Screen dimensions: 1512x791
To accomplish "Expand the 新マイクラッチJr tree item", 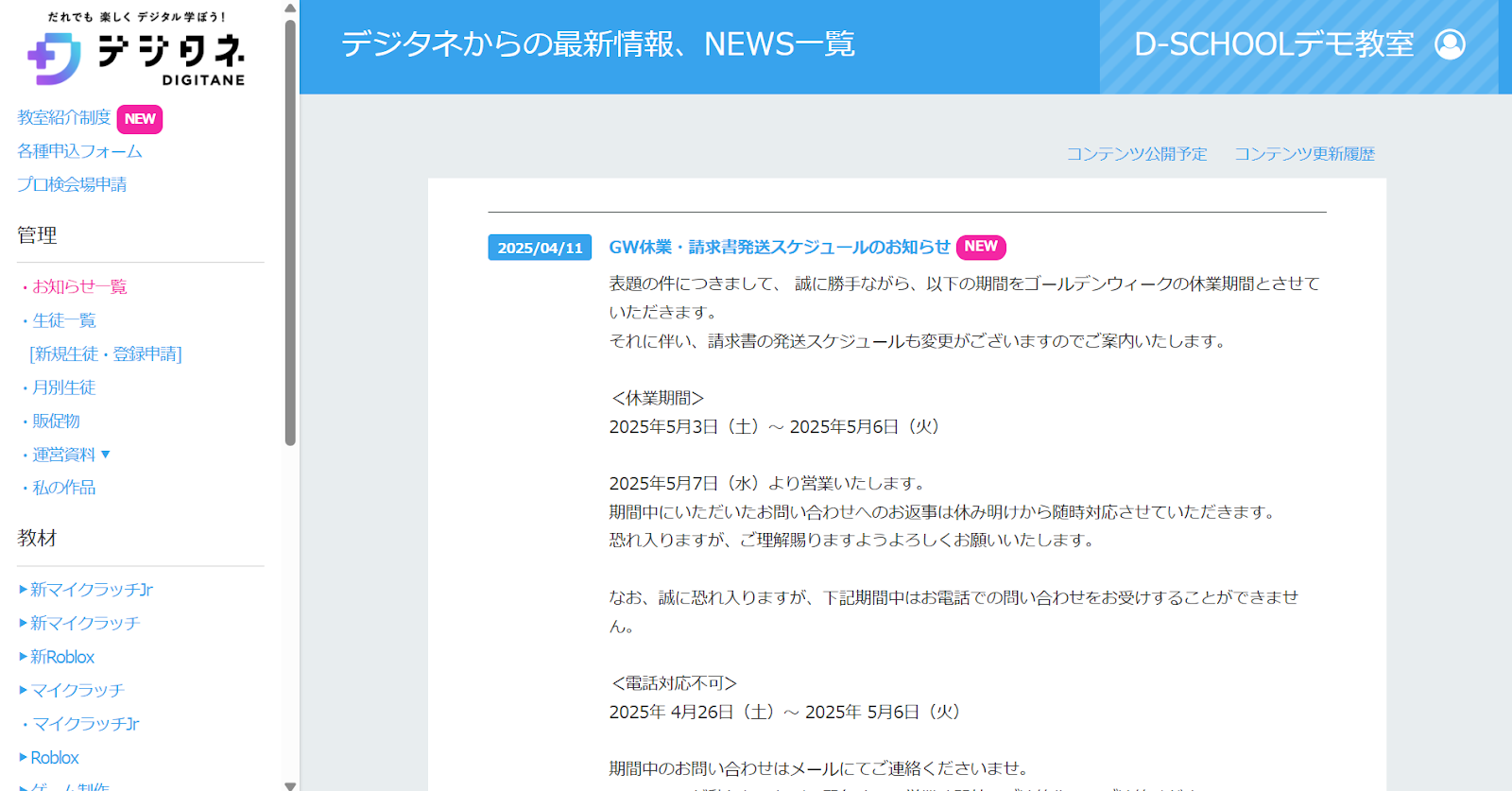I will pyautogui.click(x=24, y=590).
